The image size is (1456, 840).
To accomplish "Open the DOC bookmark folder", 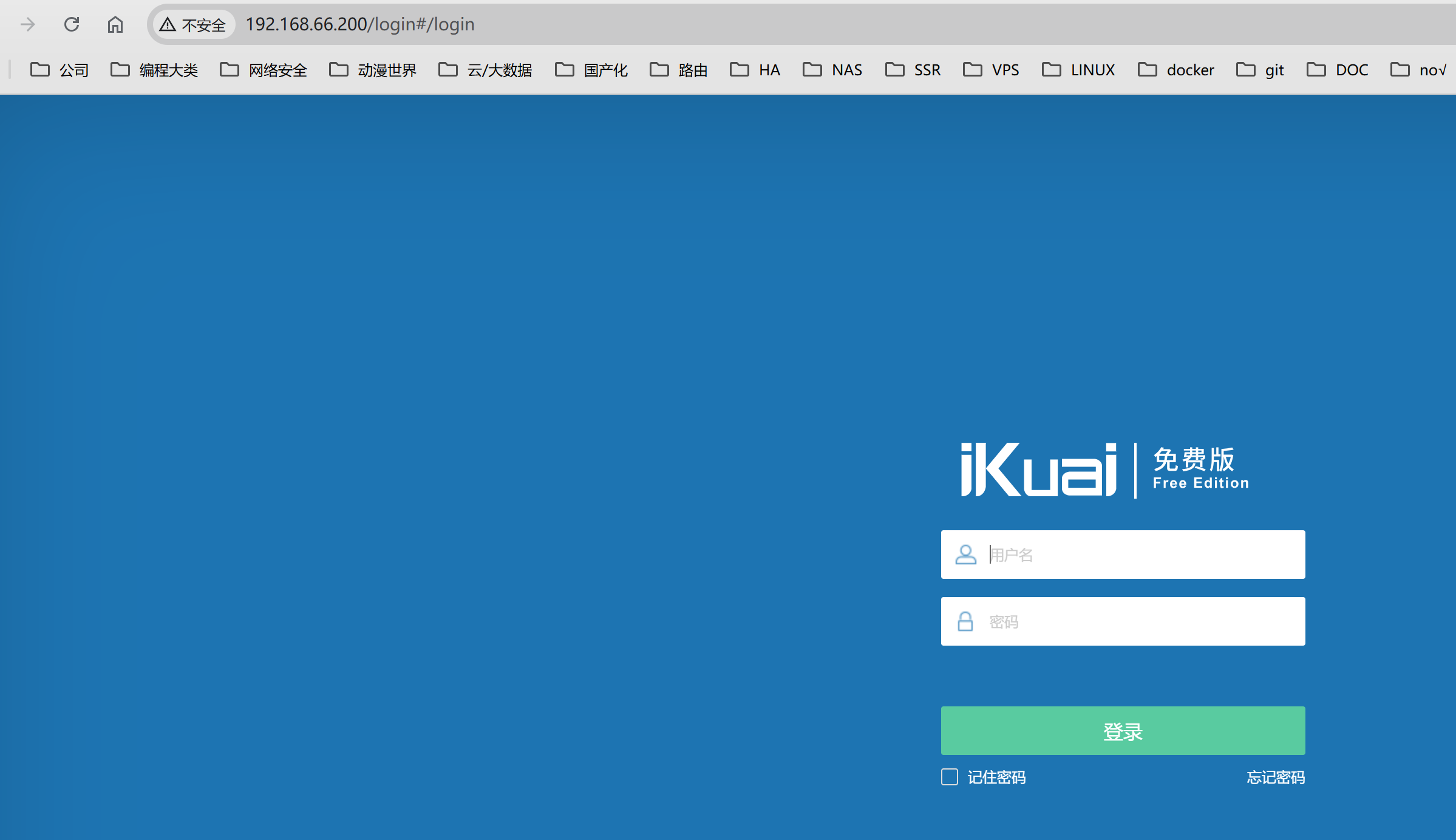I will point(1338,70).
